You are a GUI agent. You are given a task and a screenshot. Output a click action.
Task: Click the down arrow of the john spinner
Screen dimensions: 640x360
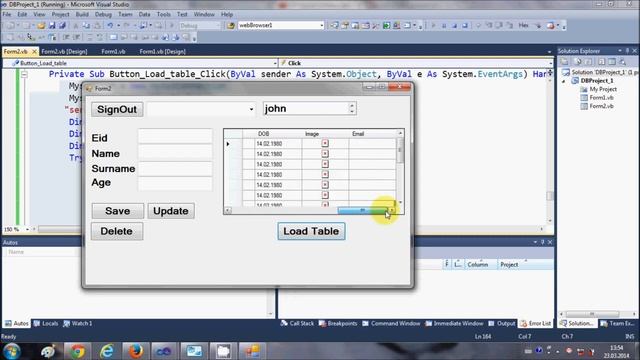(352, 111)
